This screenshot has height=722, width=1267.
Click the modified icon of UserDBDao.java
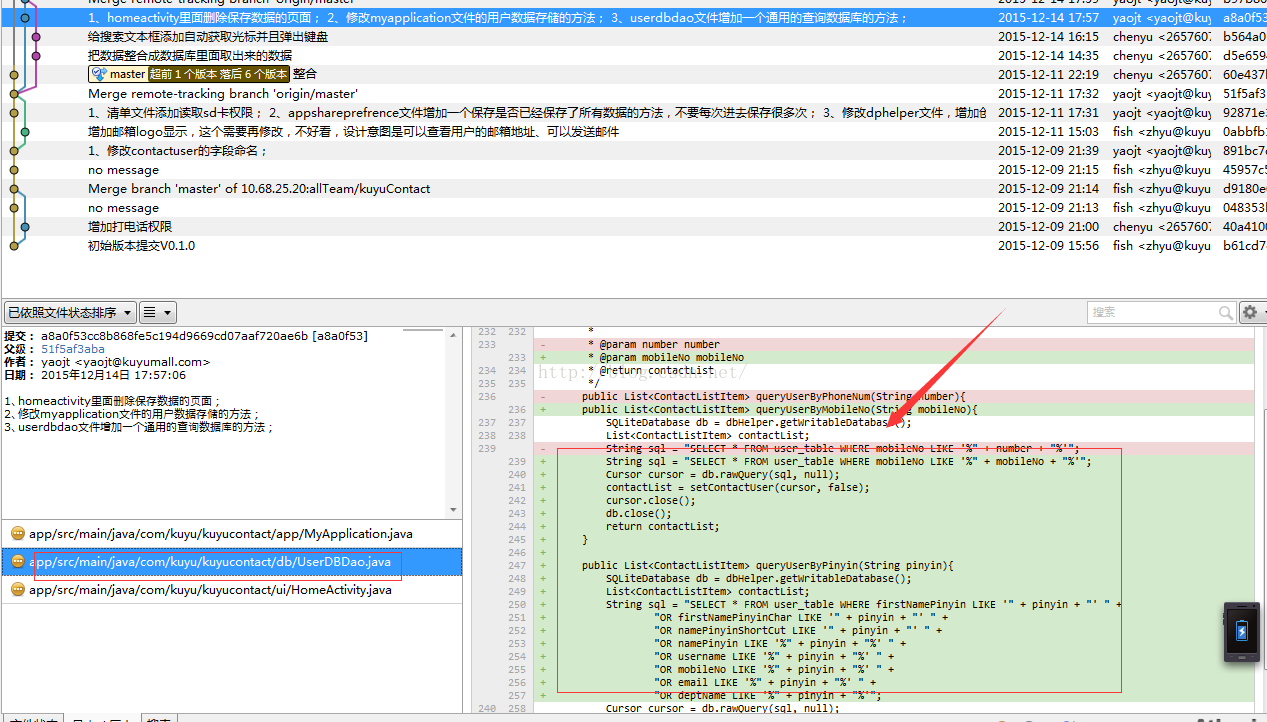point(17,562)
